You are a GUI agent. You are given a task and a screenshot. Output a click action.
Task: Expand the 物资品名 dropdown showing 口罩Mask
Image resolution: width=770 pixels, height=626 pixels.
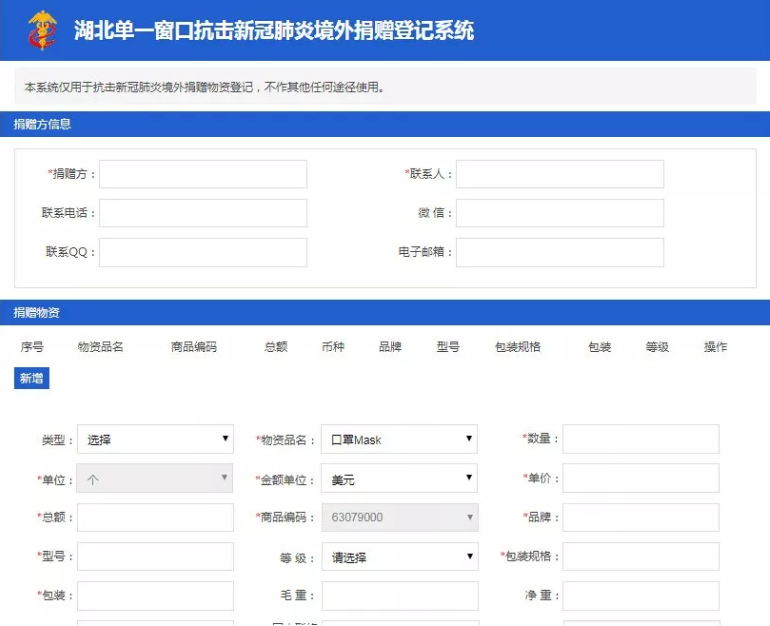coord(399,439)
